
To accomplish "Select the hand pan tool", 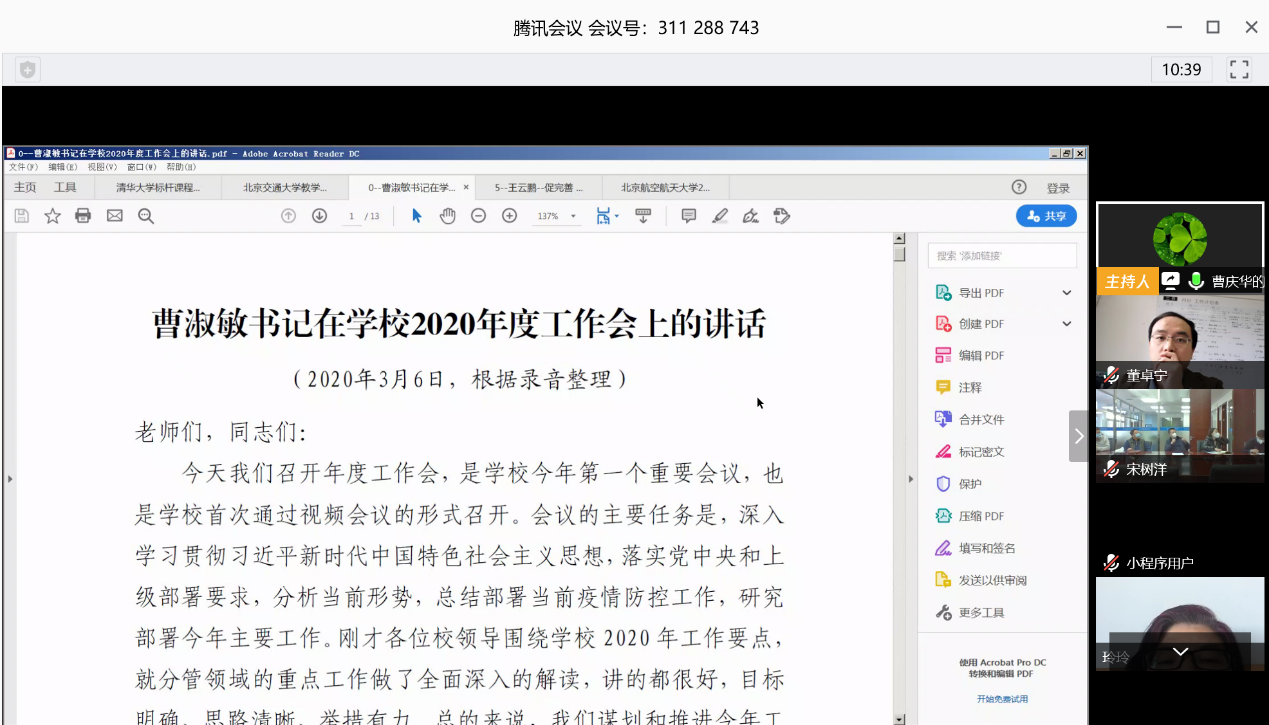I will coord(447,216).
